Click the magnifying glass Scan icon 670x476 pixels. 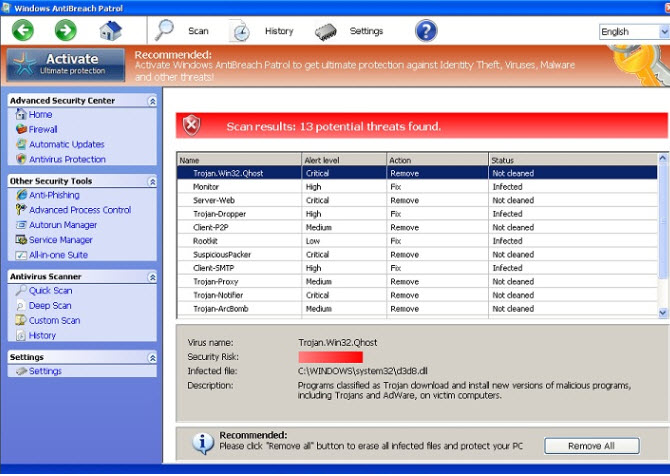coord(165,31)
